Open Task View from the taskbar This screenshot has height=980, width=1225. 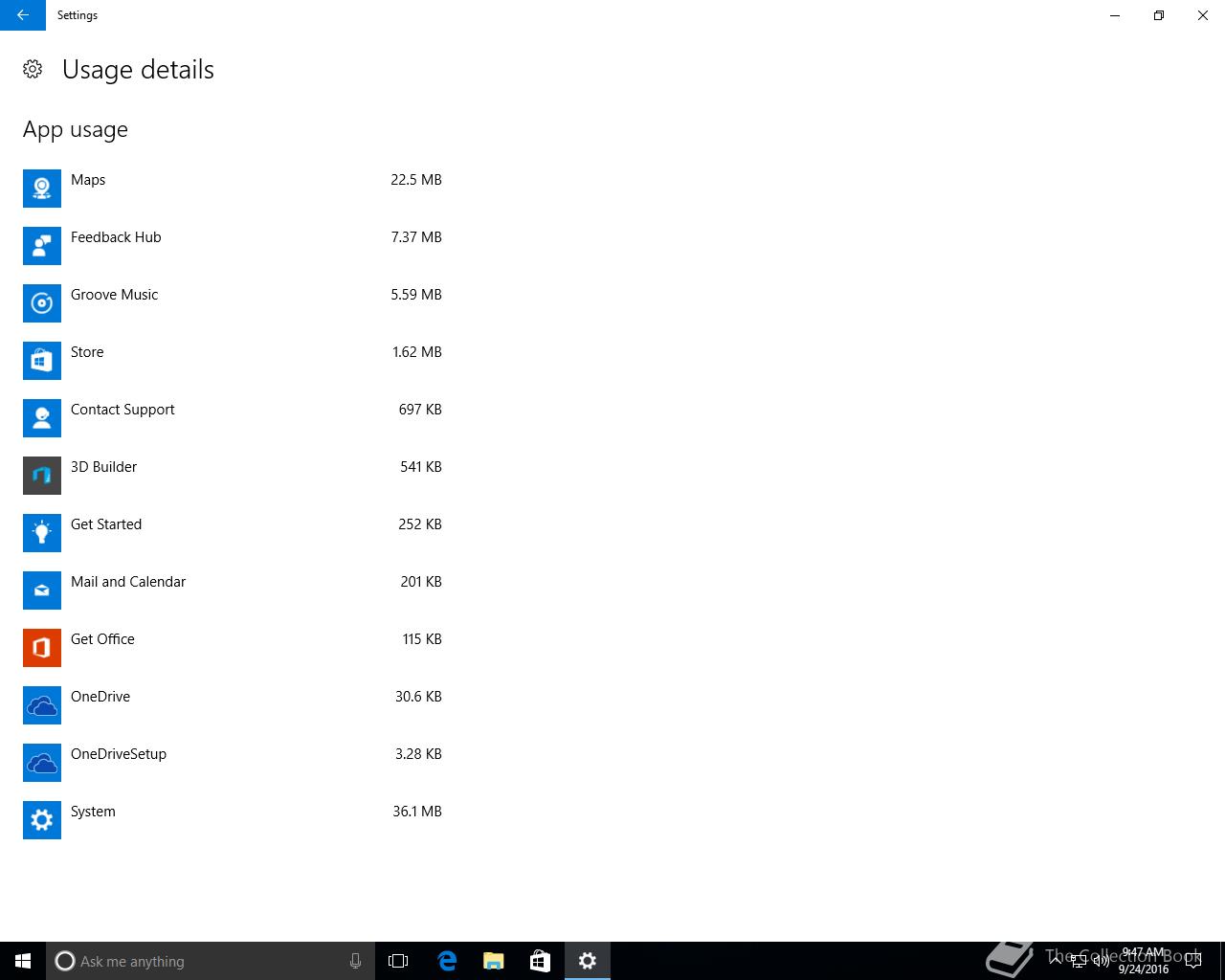pos(398,961)
